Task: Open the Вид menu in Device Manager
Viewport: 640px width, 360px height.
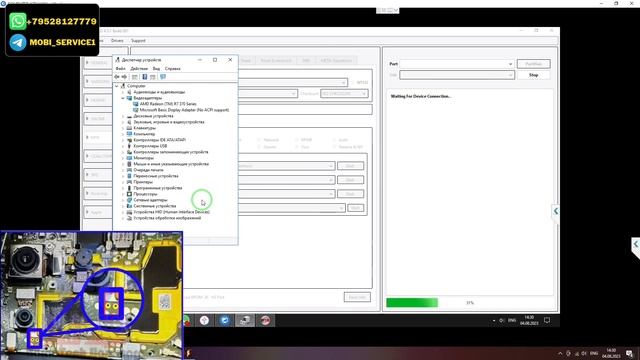Action: click(156, 69)
